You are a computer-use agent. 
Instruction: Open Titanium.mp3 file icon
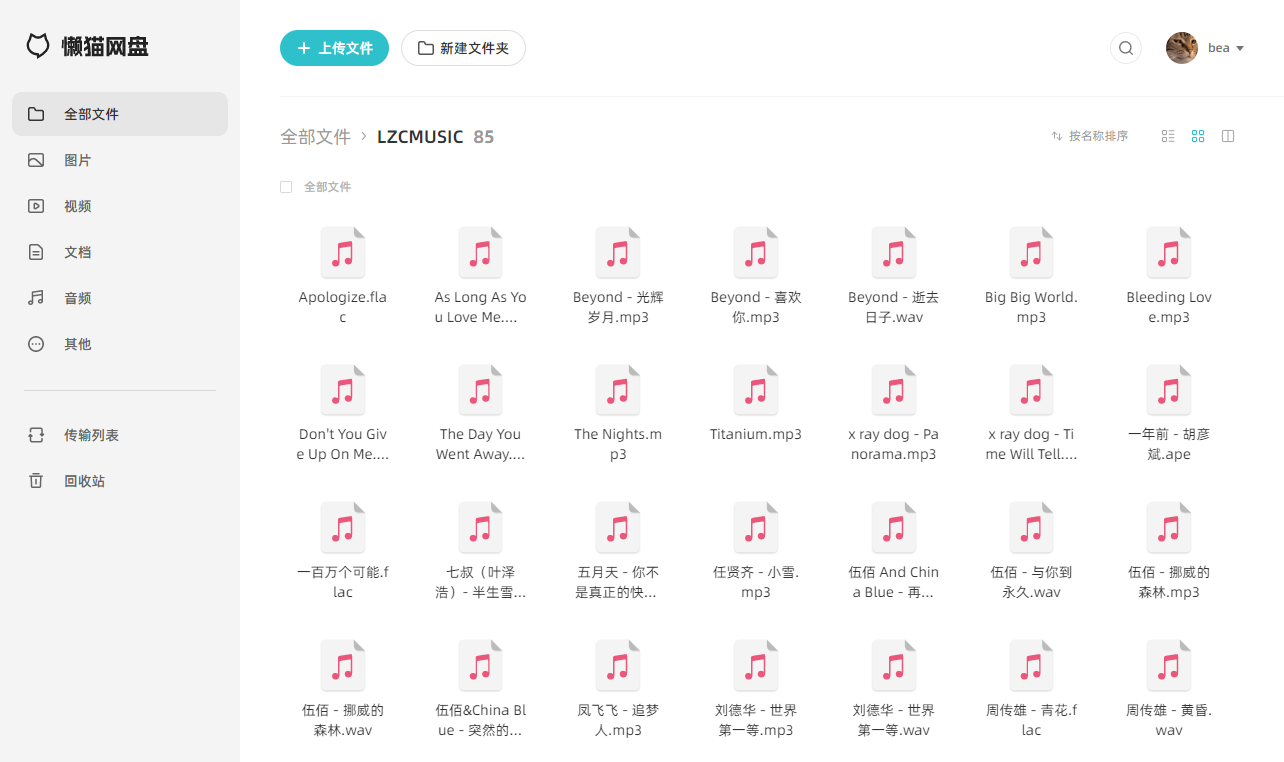(x=756, y=390)
